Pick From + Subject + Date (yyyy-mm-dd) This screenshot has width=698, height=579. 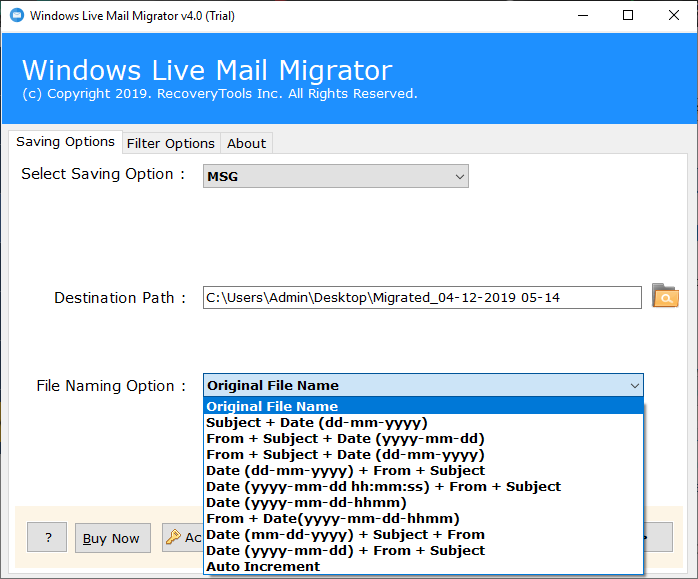(x=423, y=438)
